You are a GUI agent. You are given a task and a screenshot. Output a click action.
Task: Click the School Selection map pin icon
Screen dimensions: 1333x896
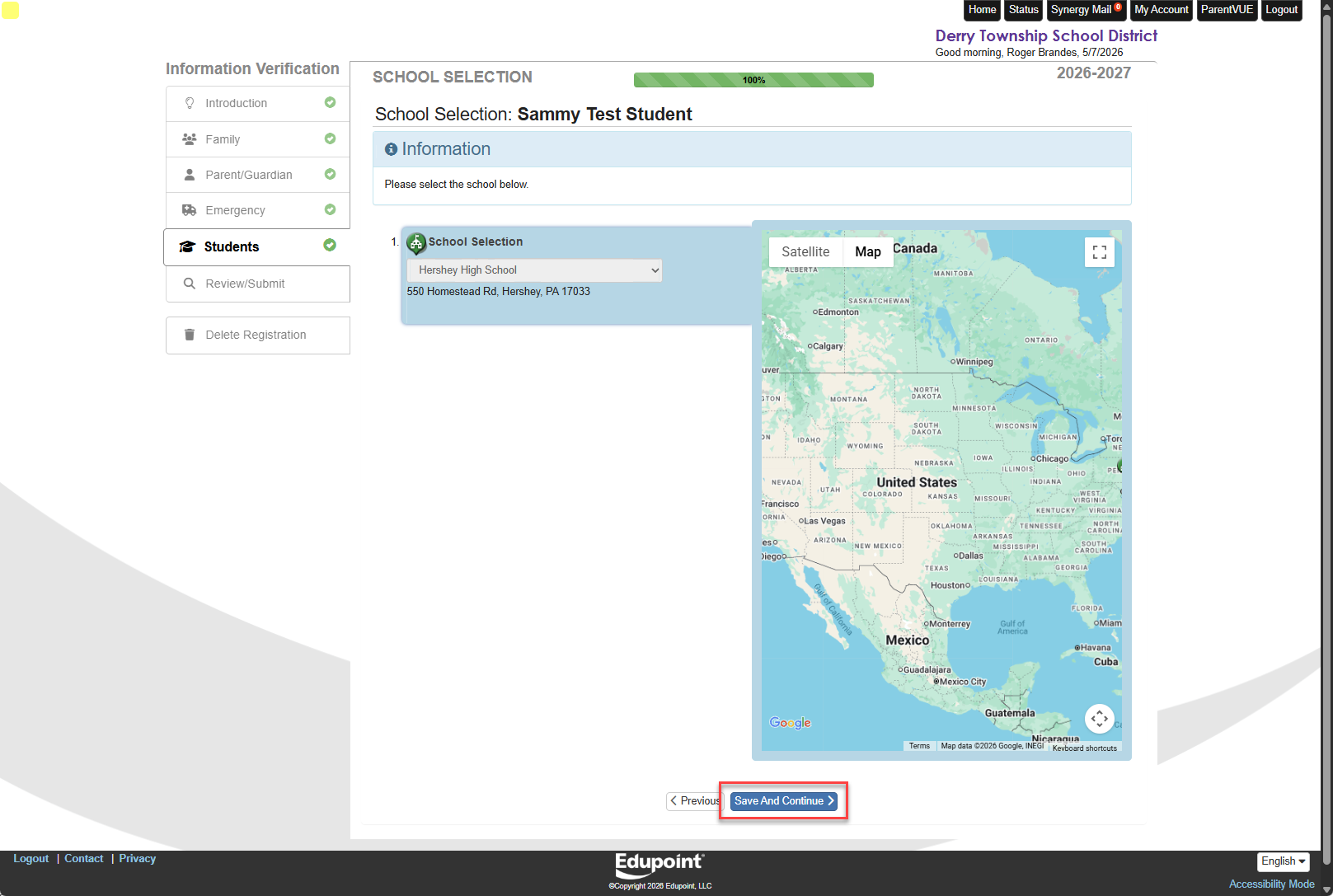coord(416,243)
